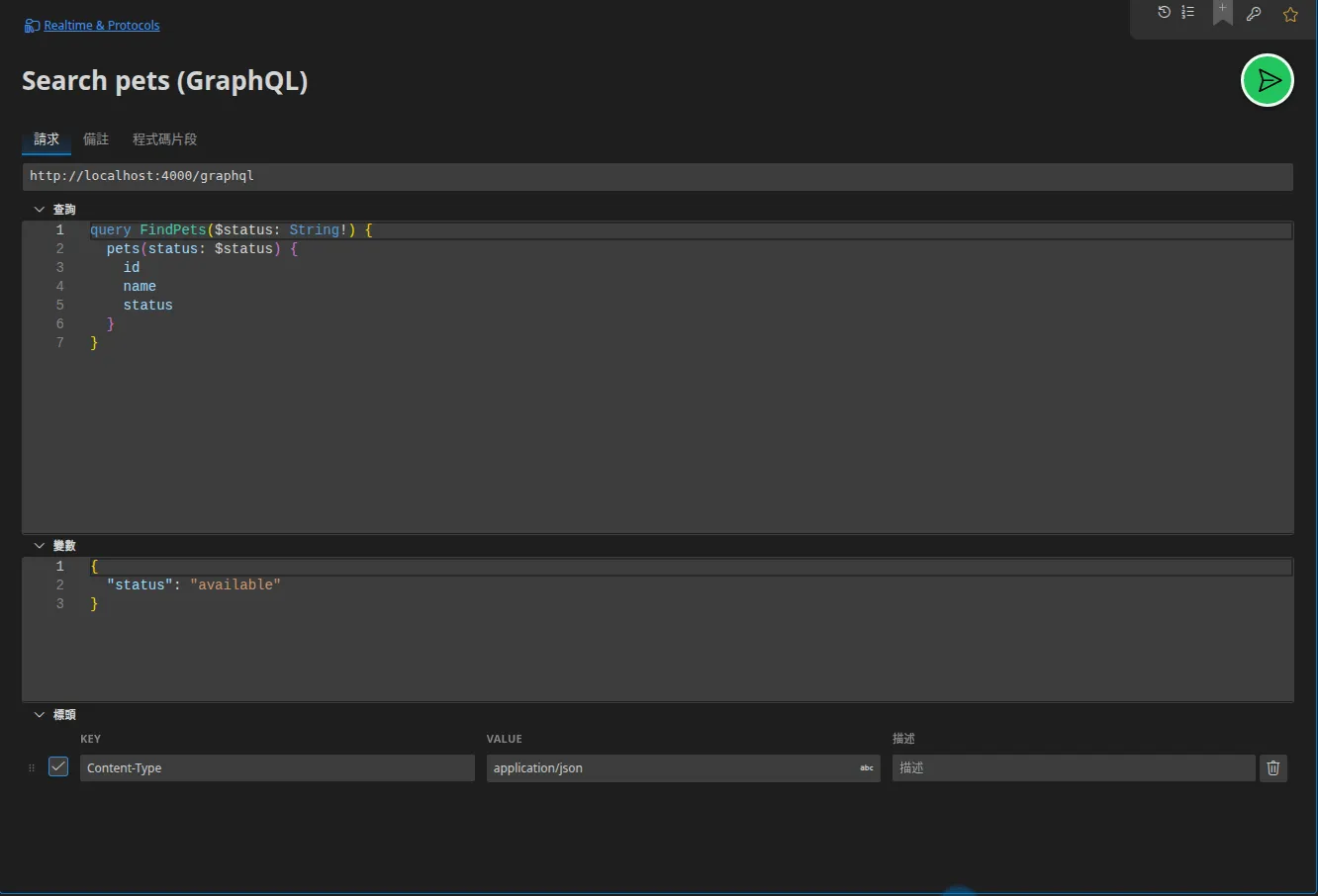The width and height of the screenshot is (1318, 896).
Task: Open the request history clock icon
Action: click(1164, 13)
